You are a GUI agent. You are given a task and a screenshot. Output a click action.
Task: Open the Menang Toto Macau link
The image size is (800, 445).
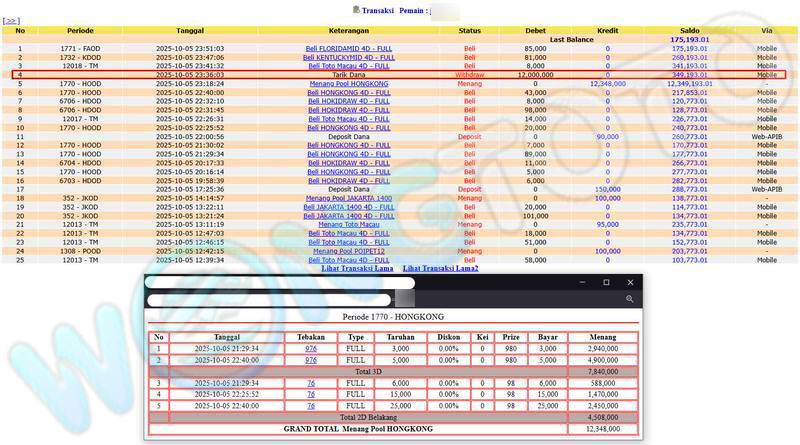pos(348,224)
